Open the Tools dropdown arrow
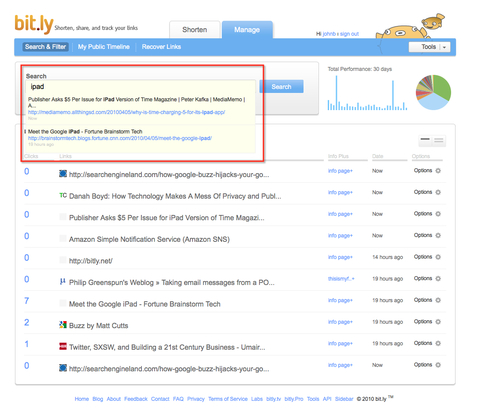500x418 pixels. [444, 47]
